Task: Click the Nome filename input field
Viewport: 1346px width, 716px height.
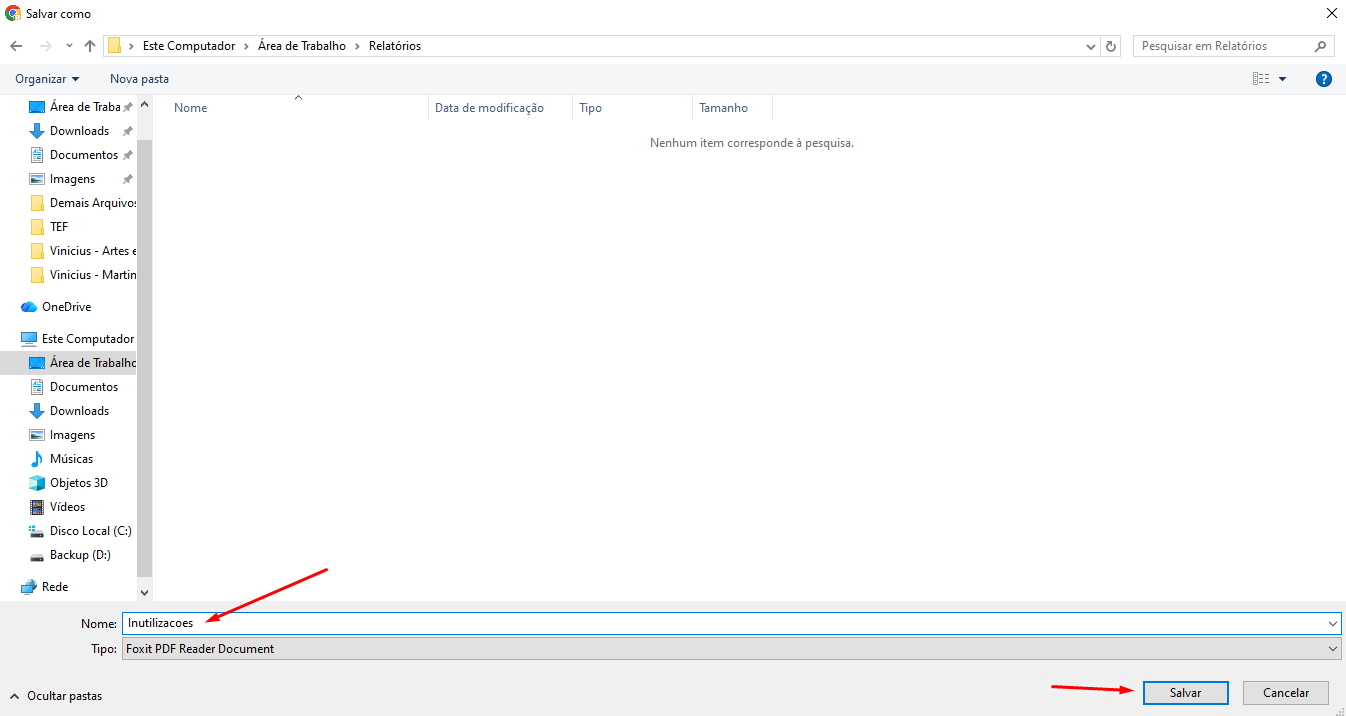Action: (720, 623)
